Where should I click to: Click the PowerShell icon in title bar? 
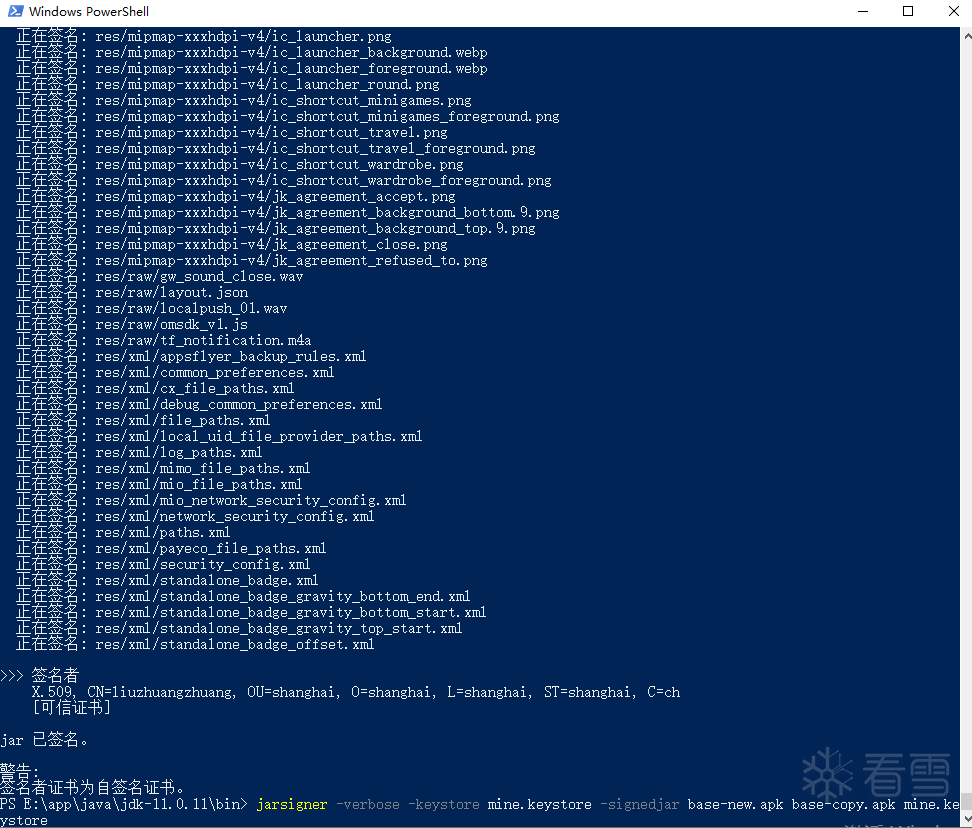coord(15,11)
